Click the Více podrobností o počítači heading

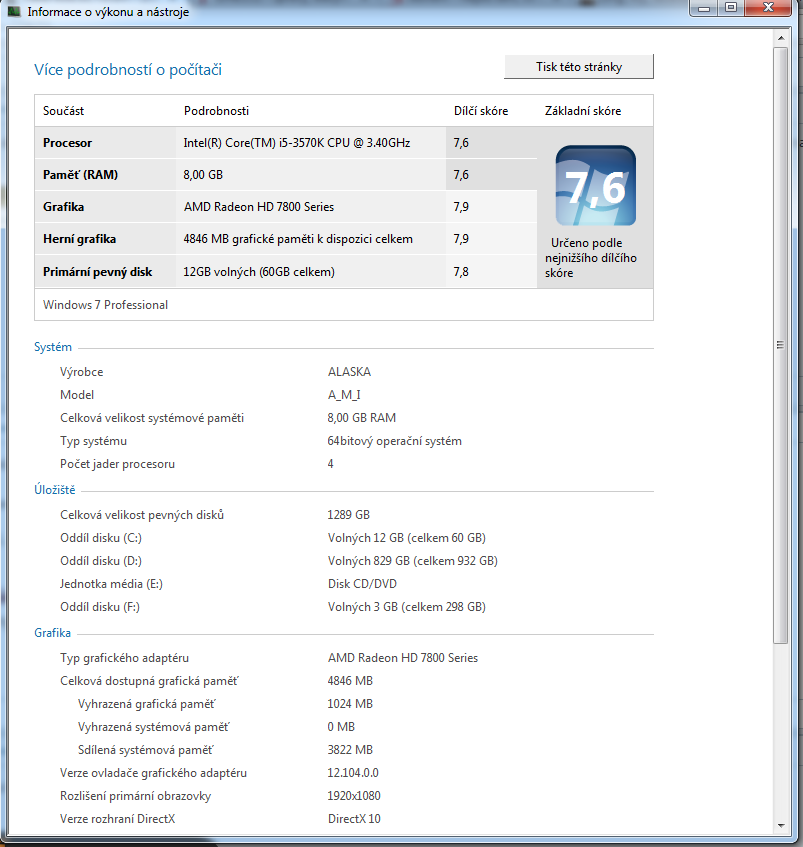pyautogui.click(x=128, y=69)
